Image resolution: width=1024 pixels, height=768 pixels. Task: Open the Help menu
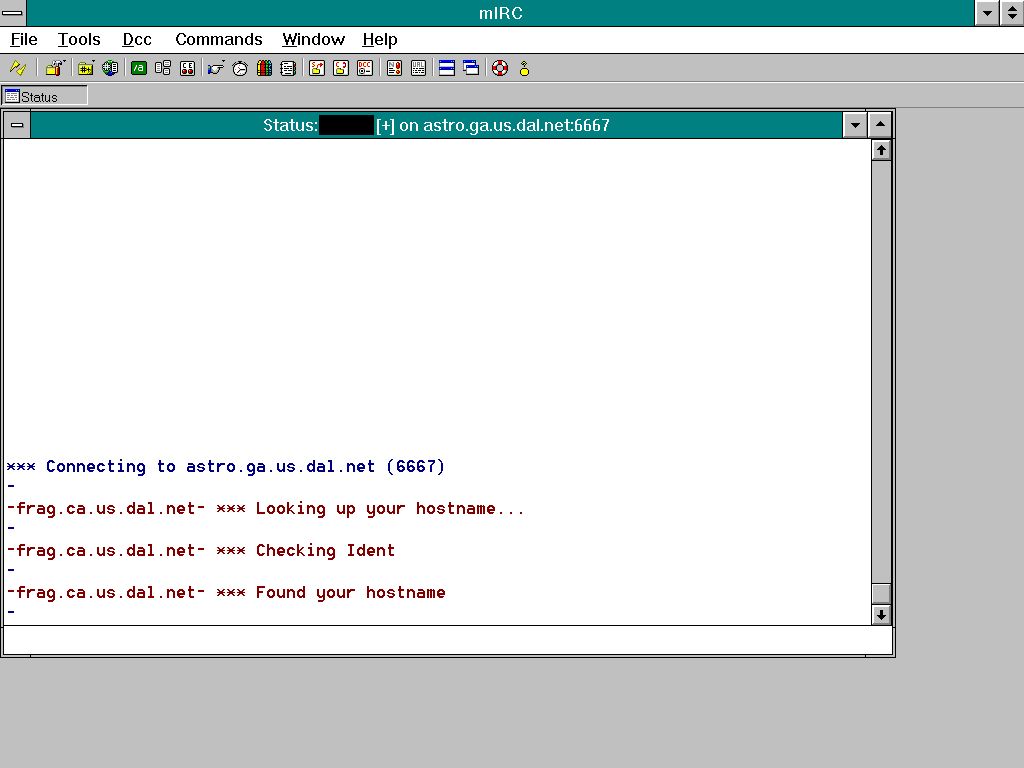[x=380, y=40]
